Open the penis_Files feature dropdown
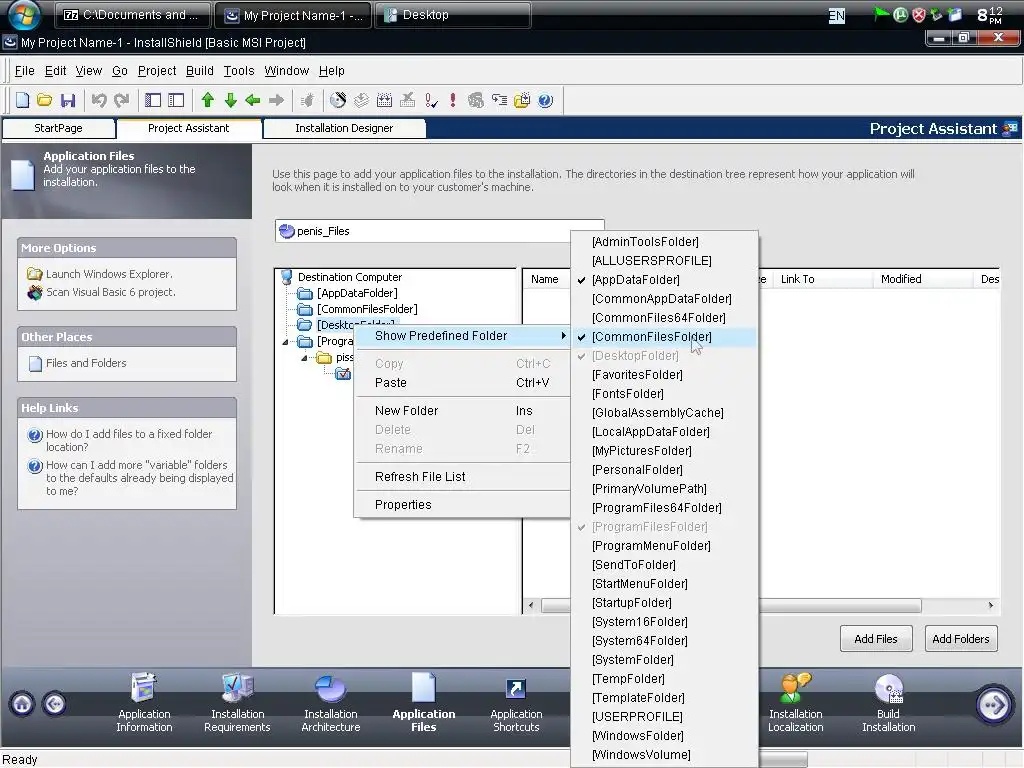This screenshot has height=768, width=1024. [440, 231]
